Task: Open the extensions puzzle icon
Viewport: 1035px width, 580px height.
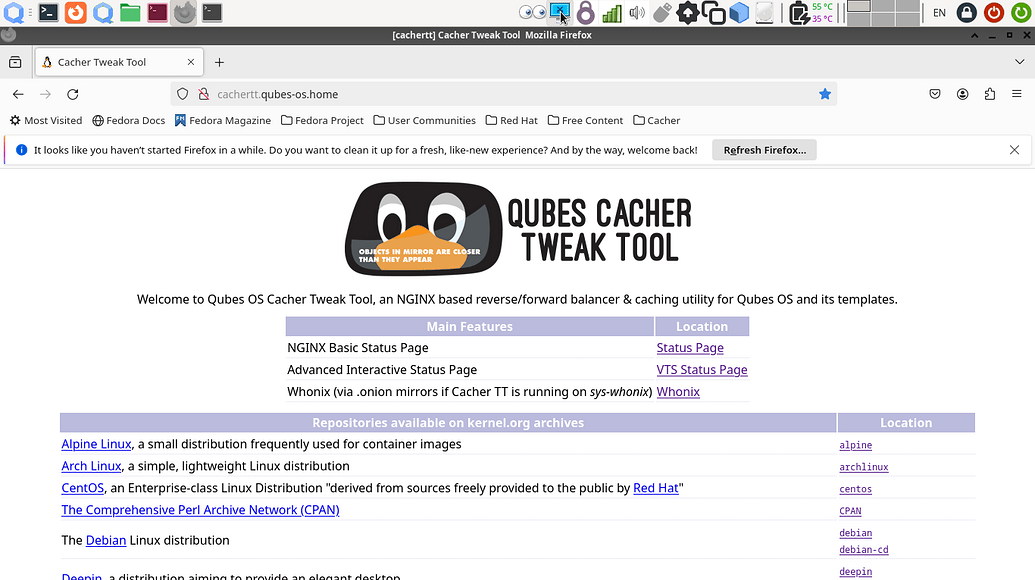Action: (x=989, y=94)
